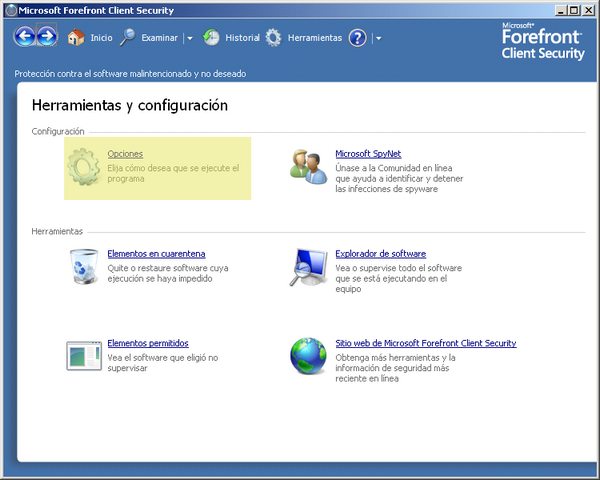The height and width of the screenshot is (480, 600).
Task: Open Historial from the toolbar
Action: [242, 38]
